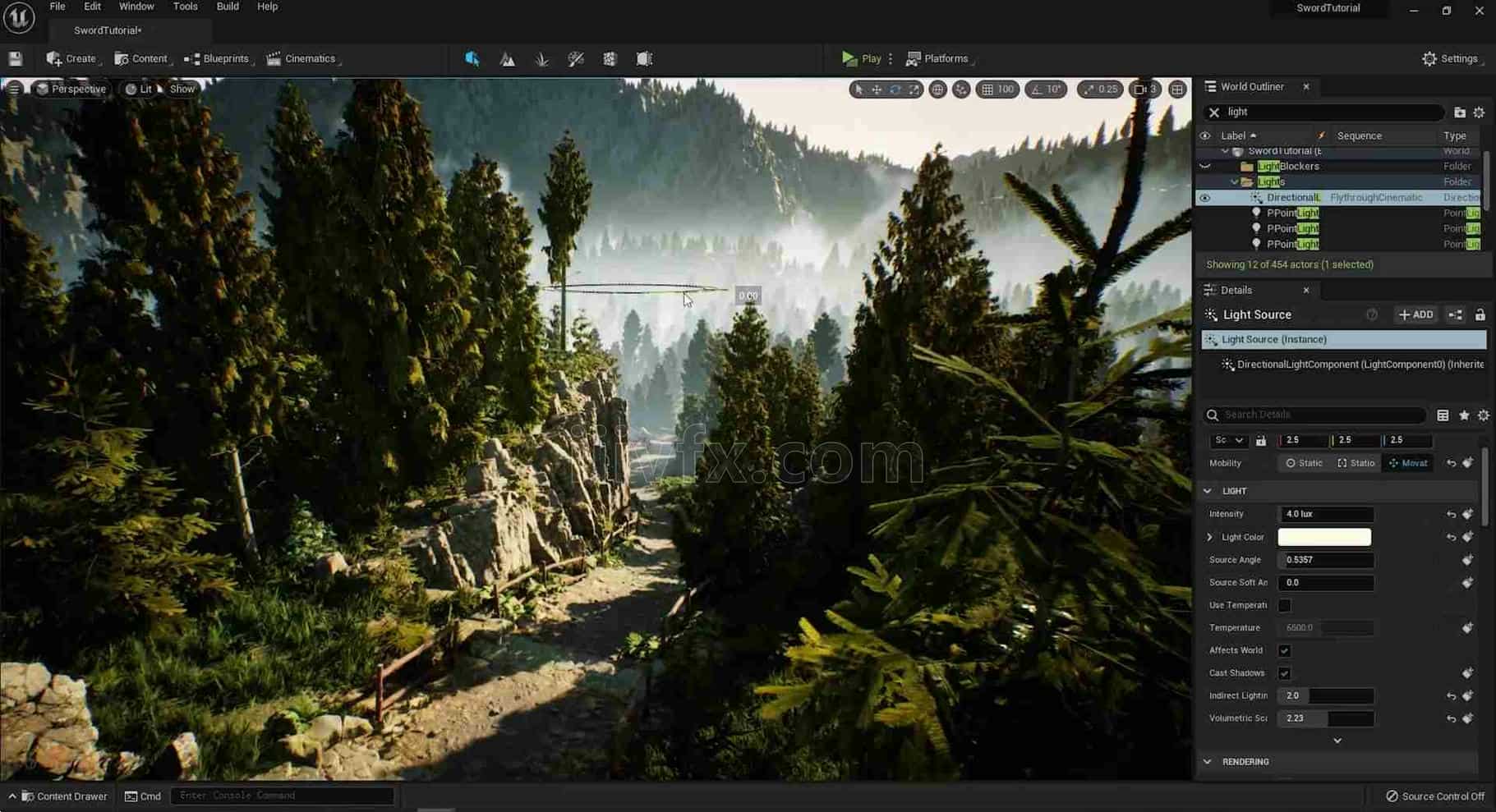Toggle Details property matrix table icon
This screenshot has width=1496, height=812.
pyautogui.click(x=1443, y=415)
